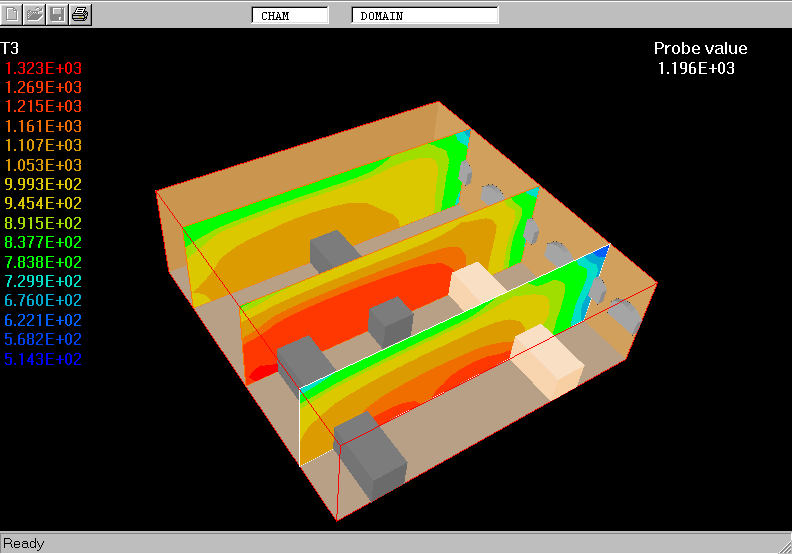Screen dimensions: 792x554
Task: Select the blue 5.143E+02 legend value
Action: click(x=44, y=360)
